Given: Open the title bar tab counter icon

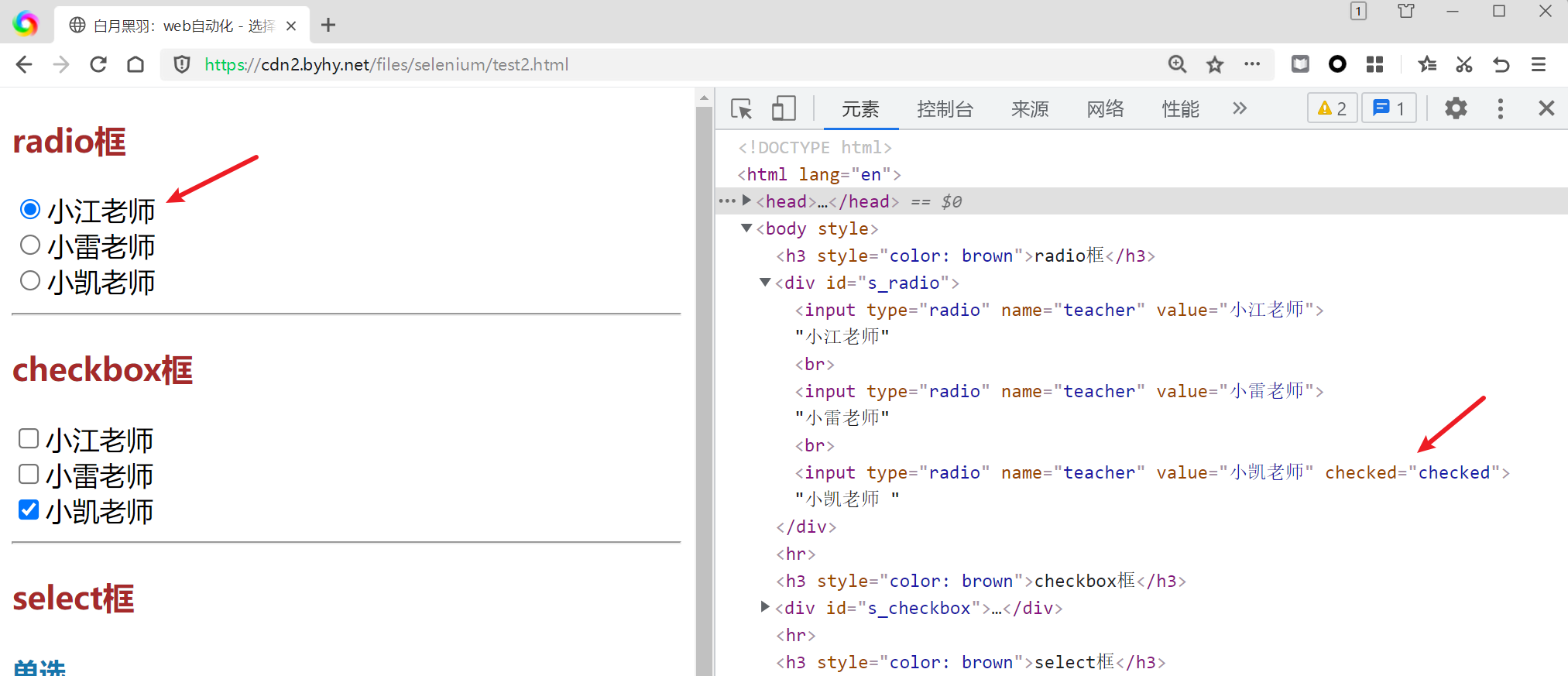Looking at the screenshot, I should pos(1358,11).
